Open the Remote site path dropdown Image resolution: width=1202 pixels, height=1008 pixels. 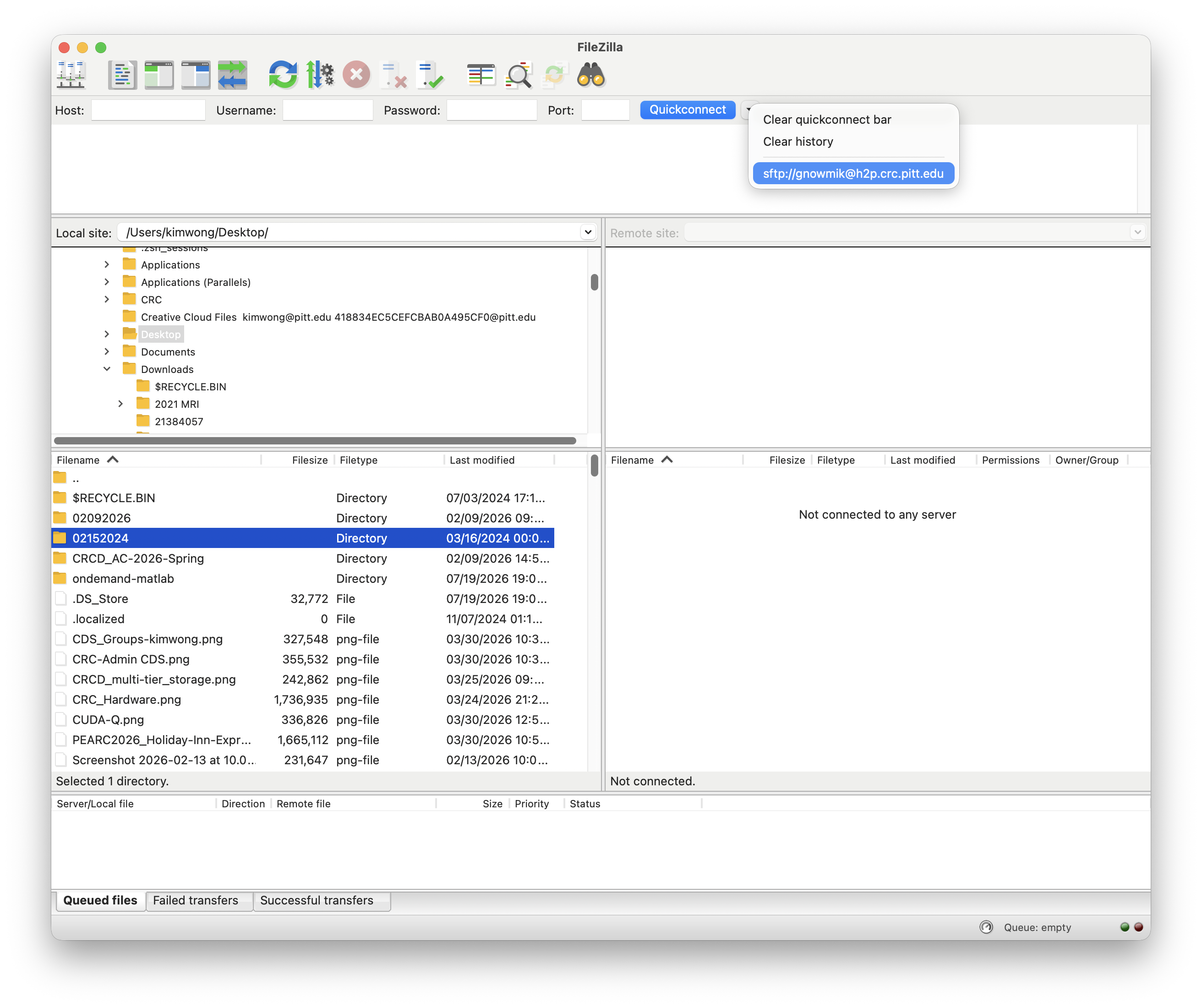(1137, 232)
